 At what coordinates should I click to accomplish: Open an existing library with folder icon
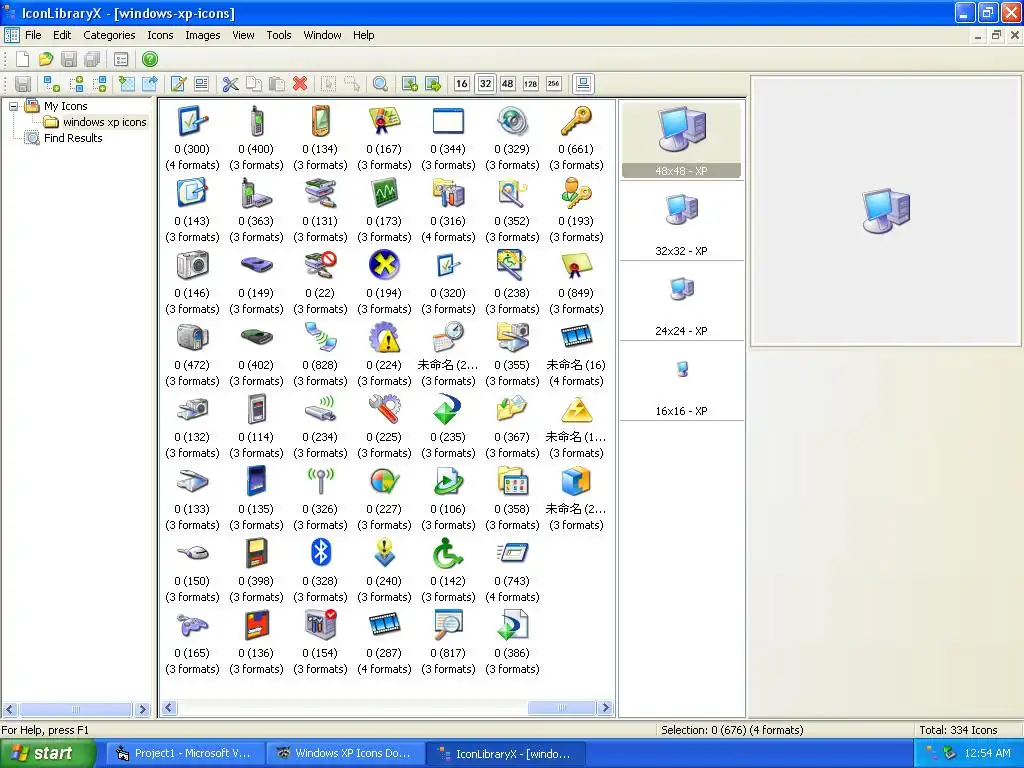[x=46, y=59]
